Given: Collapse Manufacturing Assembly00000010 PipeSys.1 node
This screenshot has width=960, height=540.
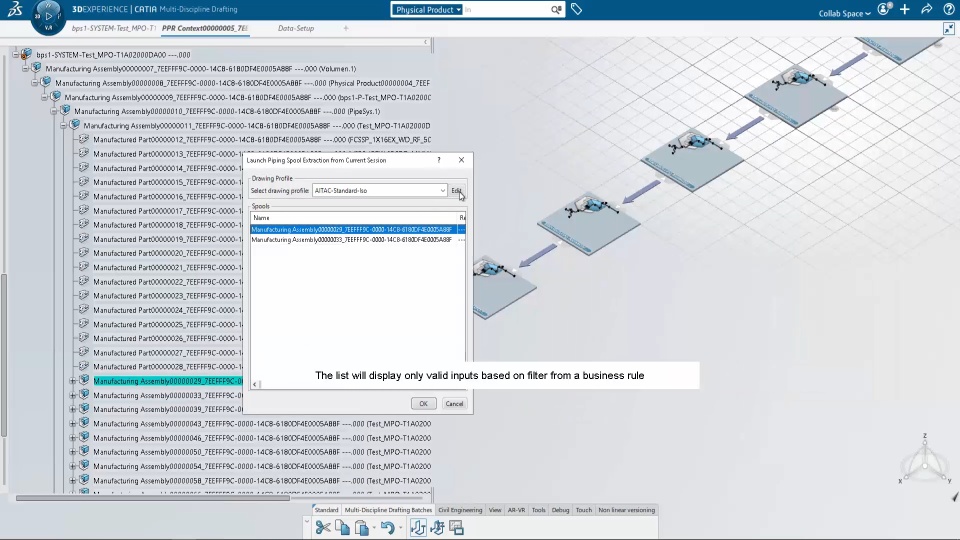Looking at the screenshot, I should [54, 111].
